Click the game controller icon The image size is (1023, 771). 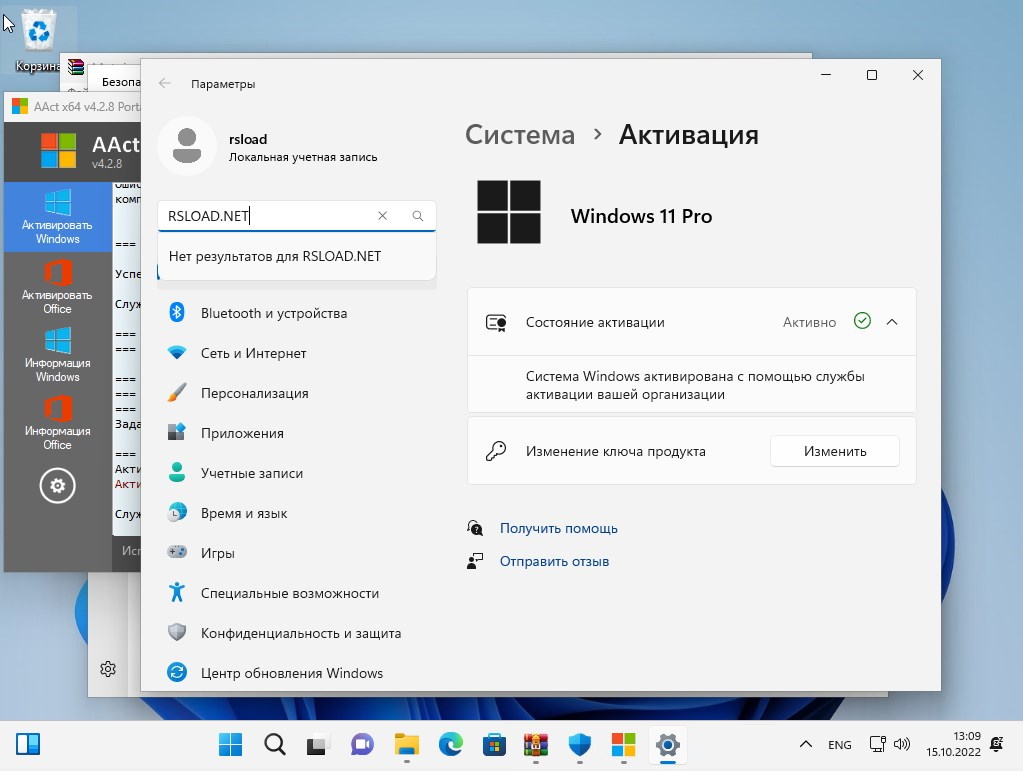177,552
